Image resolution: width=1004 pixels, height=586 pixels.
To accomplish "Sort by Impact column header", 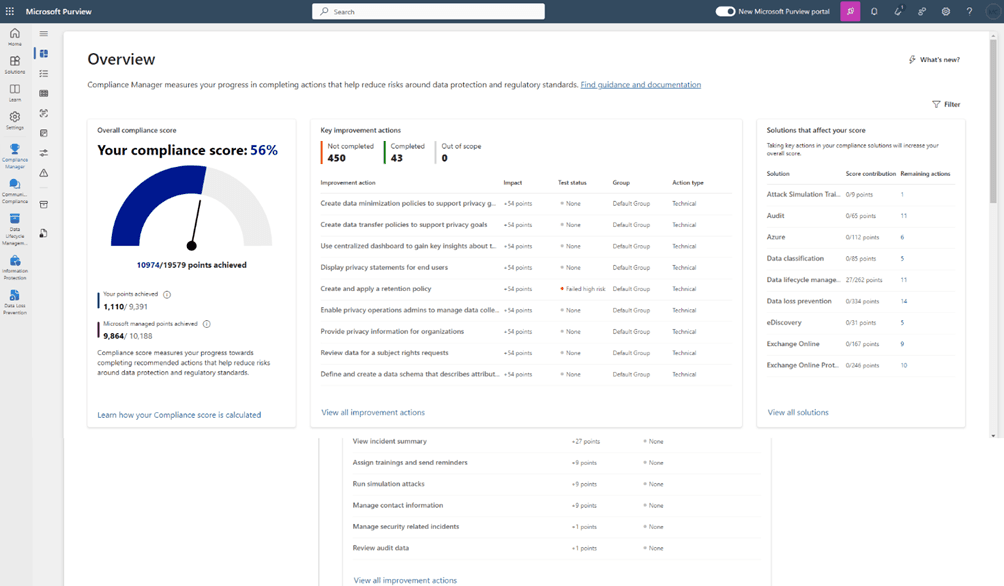I will pos(512,183).
